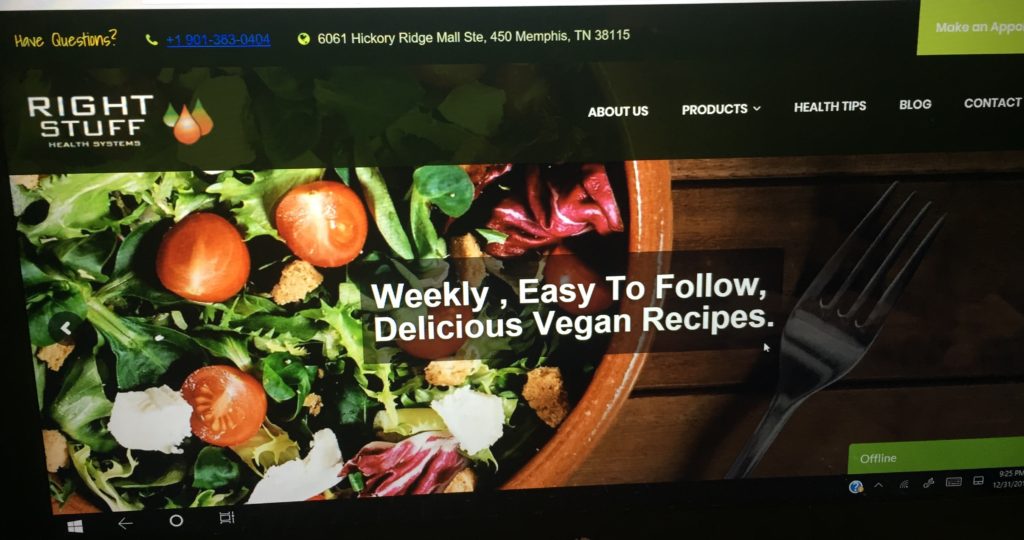Screen dimensions: 1024x540
Task: Open Task View on the taskbar
Action: 227,518
